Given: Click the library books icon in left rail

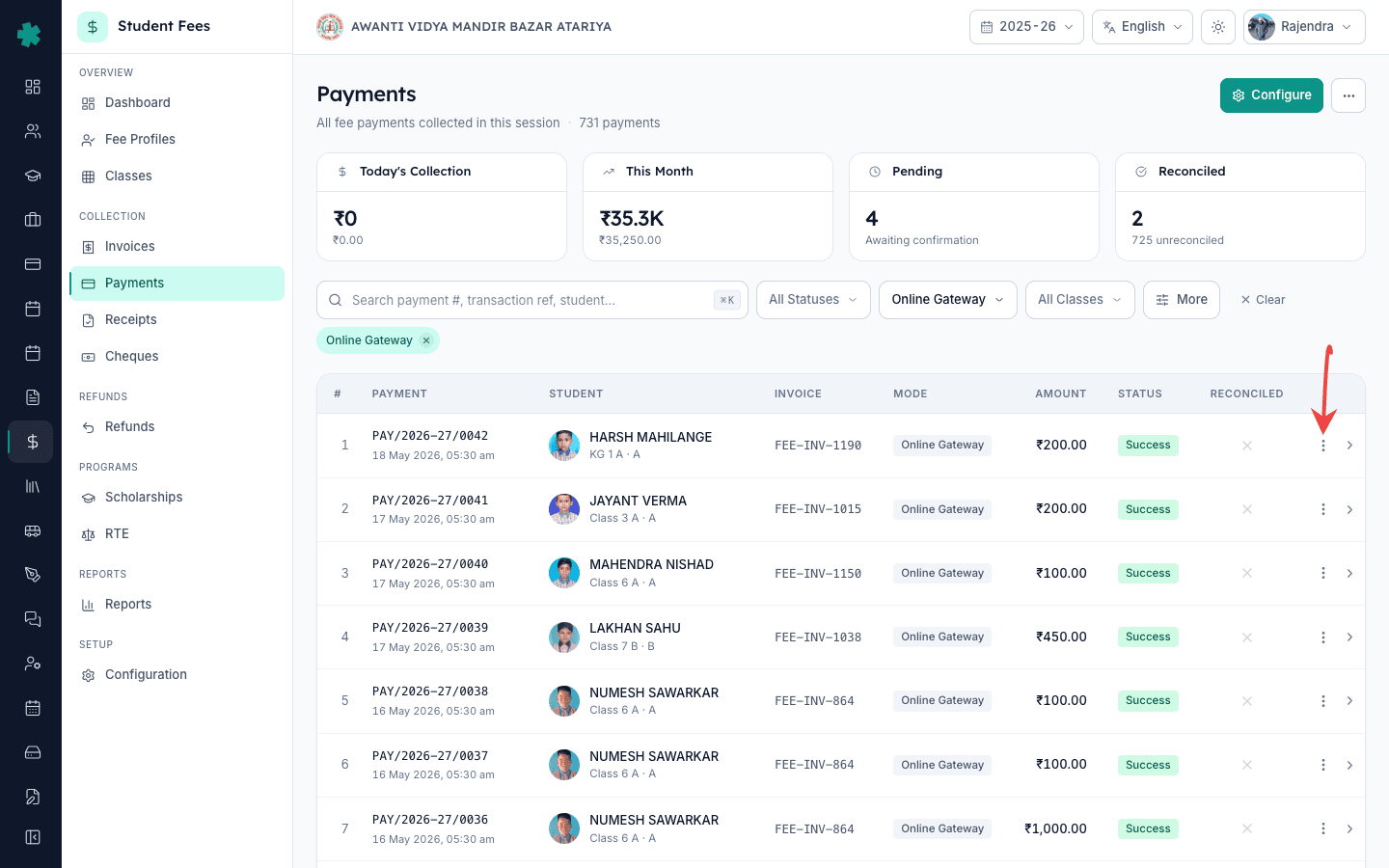Looking at the screenshot, I should (x=32, y=486).
